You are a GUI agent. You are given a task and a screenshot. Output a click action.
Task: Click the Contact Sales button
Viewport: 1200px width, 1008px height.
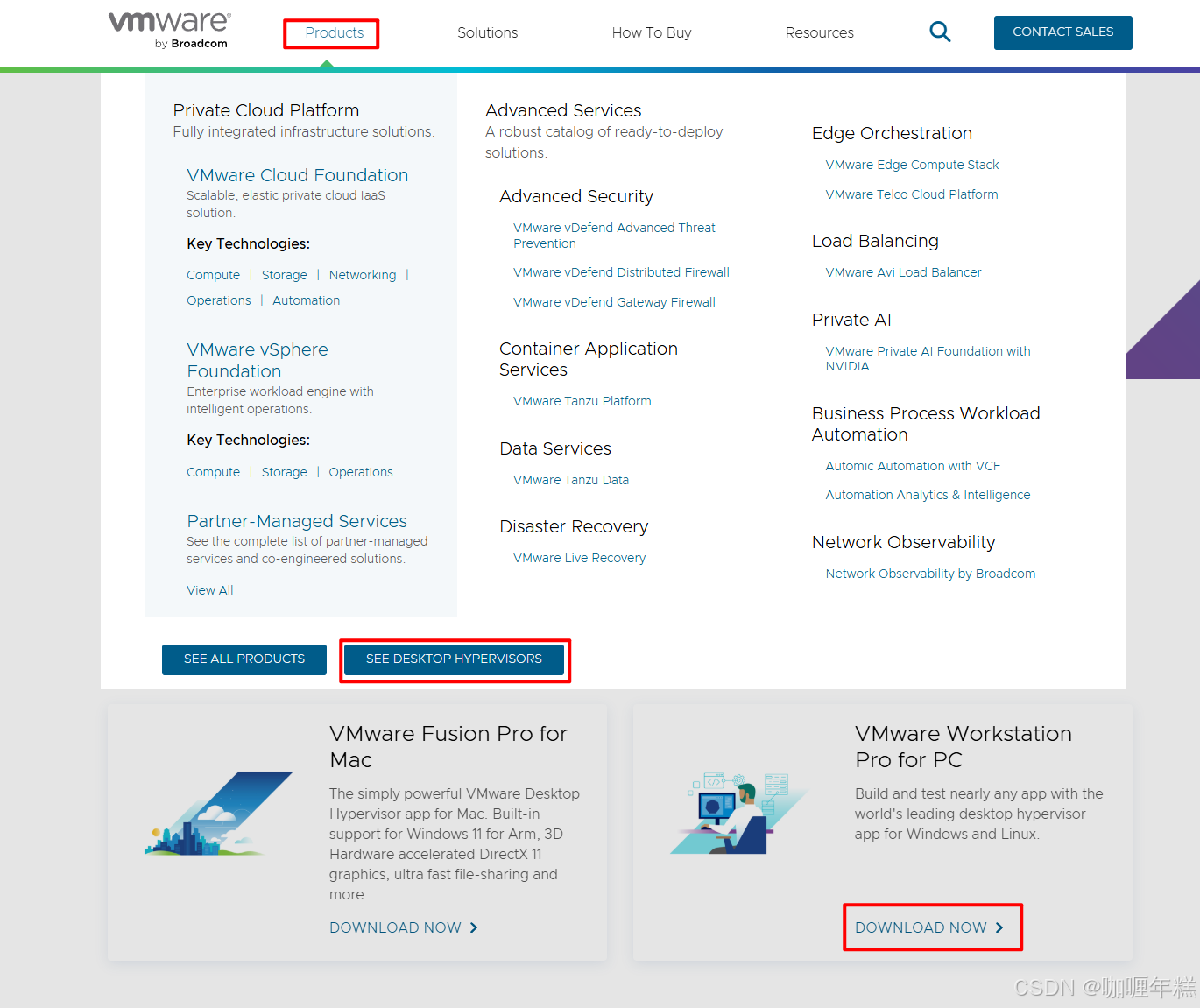pos(1062,32)
